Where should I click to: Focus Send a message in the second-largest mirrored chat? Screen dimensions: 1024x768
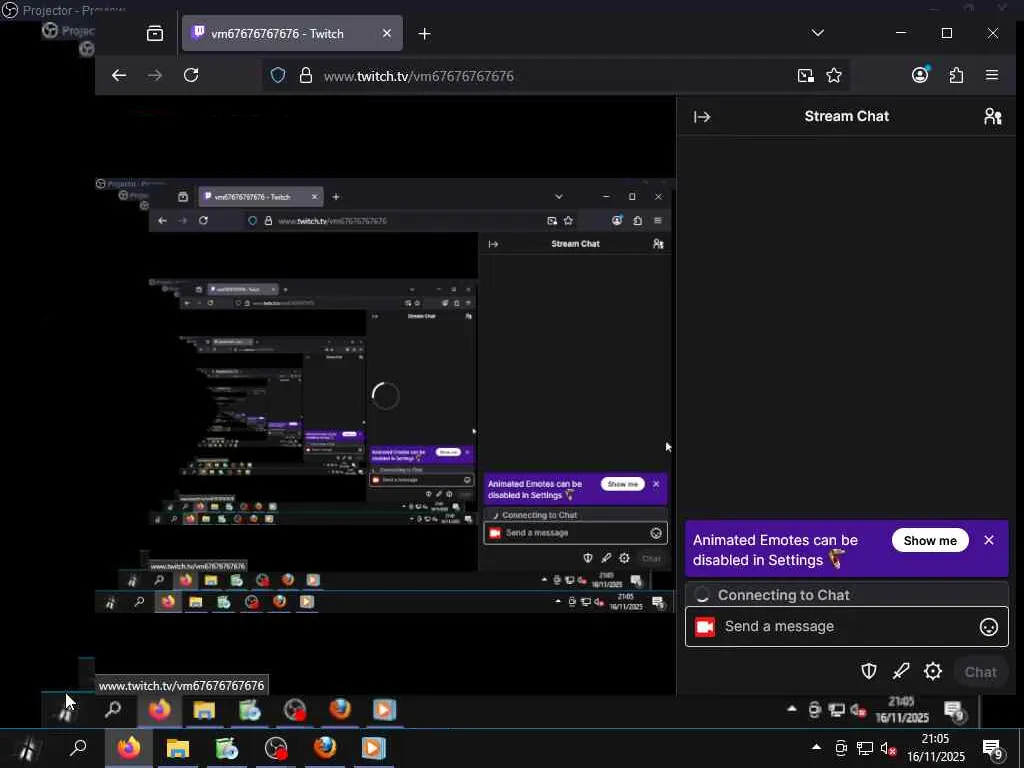coord(576,533)
